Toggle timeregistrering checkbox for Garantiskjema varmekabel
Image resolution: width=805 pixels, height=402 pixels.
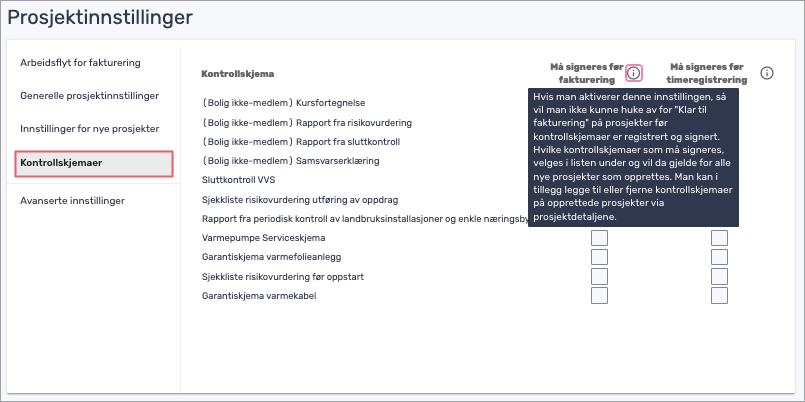[719, 295]
